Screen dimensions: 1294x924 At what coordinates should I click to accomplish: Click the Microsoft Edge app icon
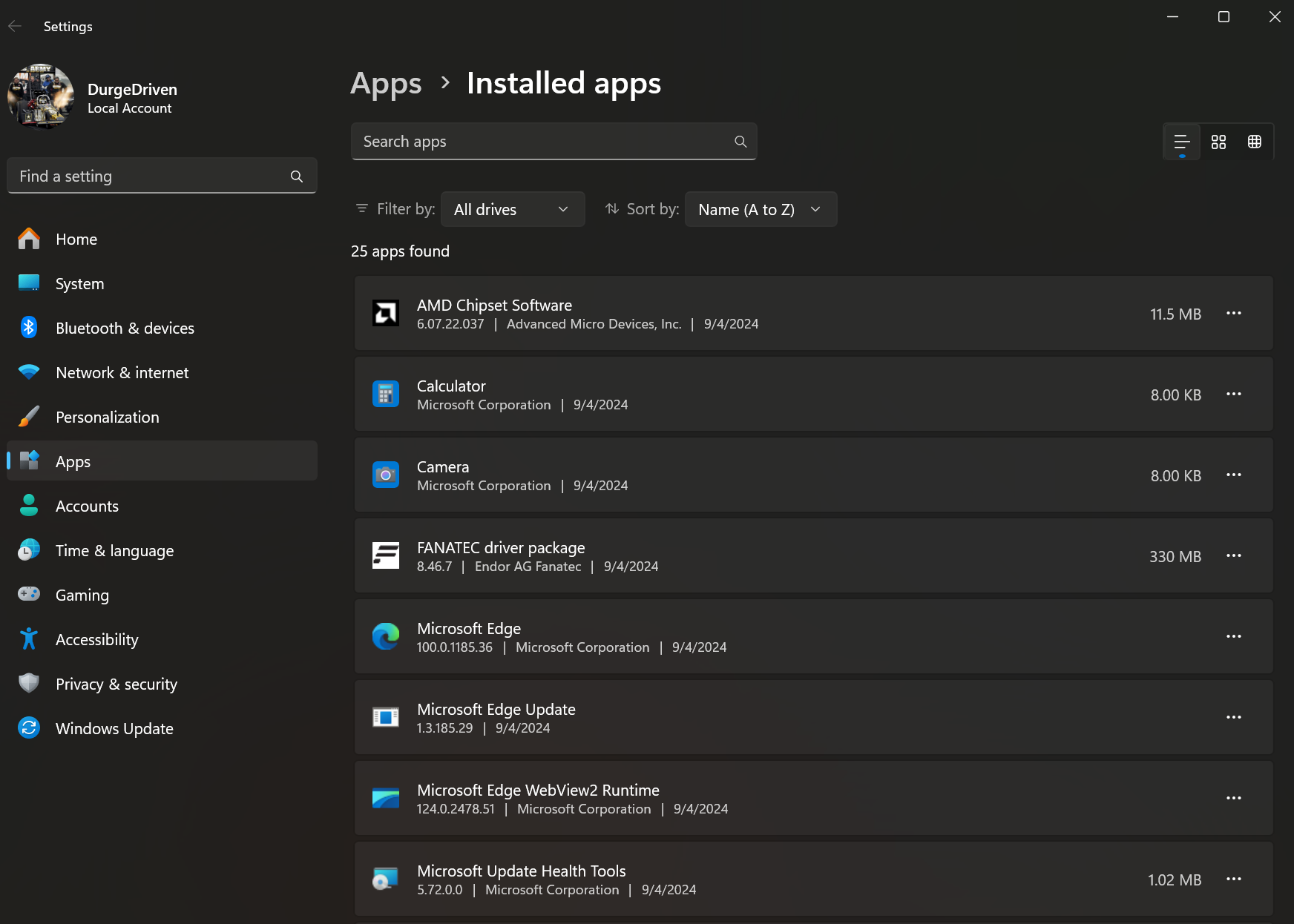(386, 636)
